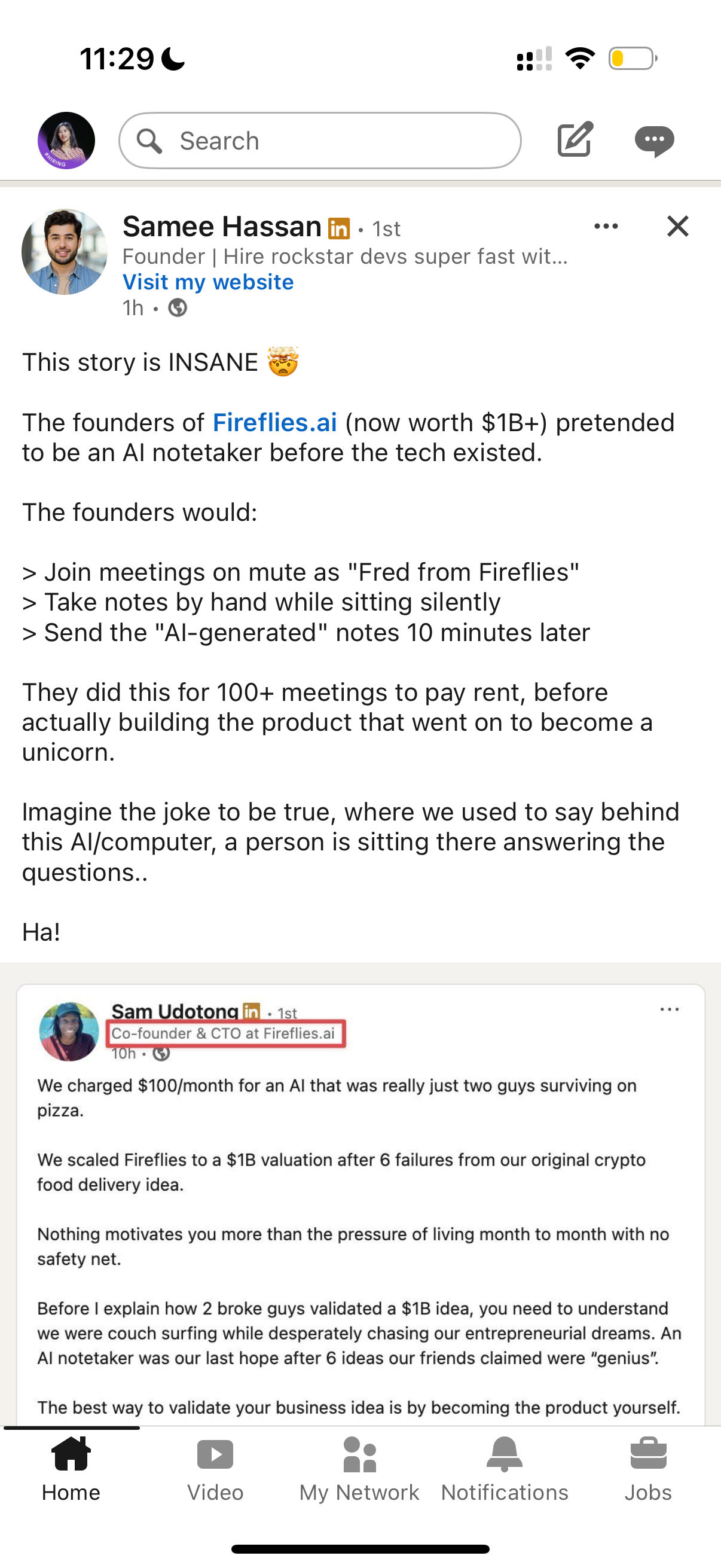The width and height of the screenshot is (721, 1568).
Task: Tap the magnifying glass search icon
Action: point(149,141)
